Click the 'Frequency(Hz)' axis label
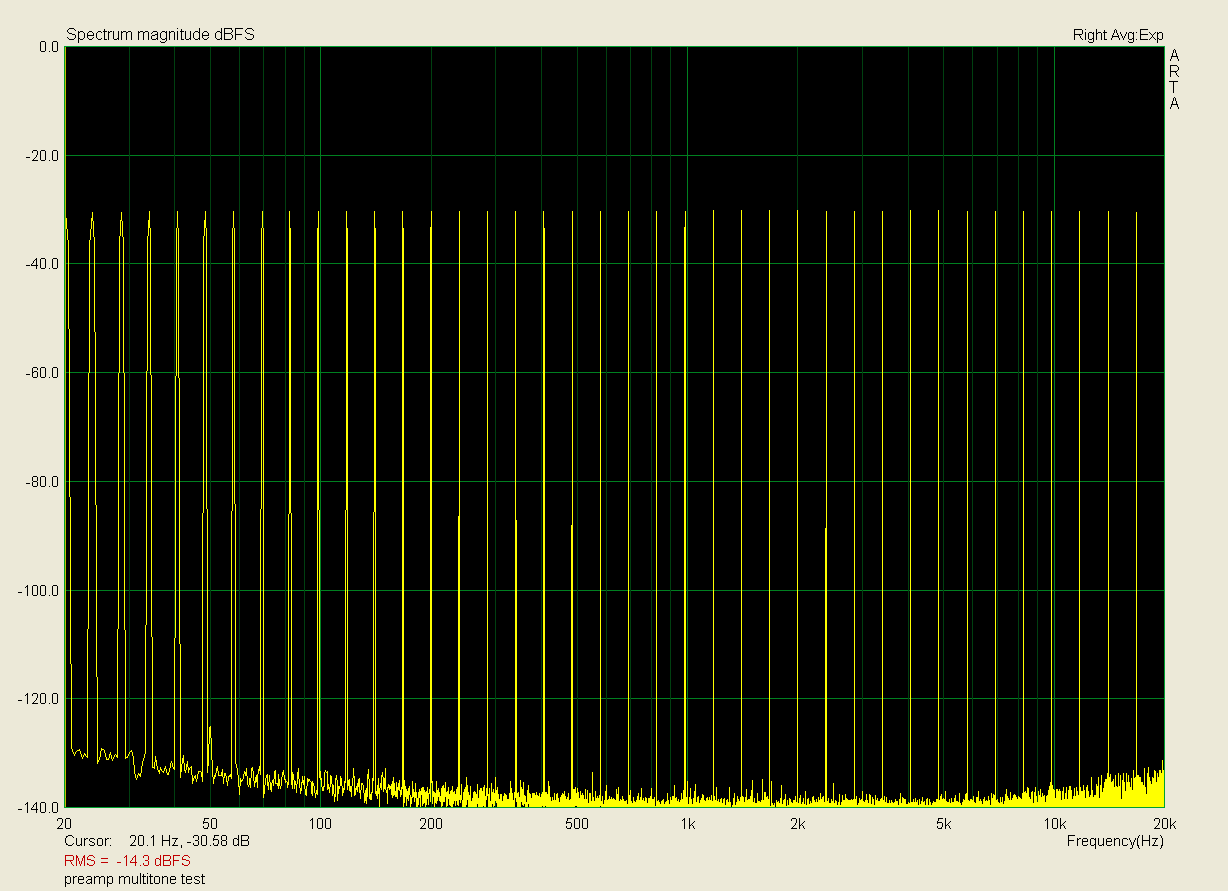Viewport: 1228px width, 891px height. pos(1115,842)
